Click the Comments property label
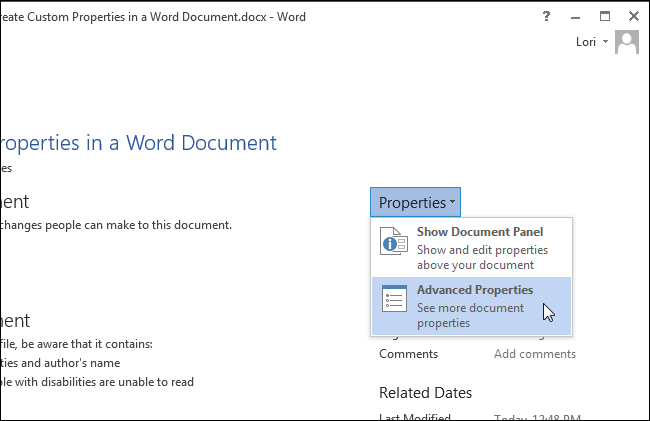Image resolution: width=650 pixels, height=421 pixels. coord(408,354)
